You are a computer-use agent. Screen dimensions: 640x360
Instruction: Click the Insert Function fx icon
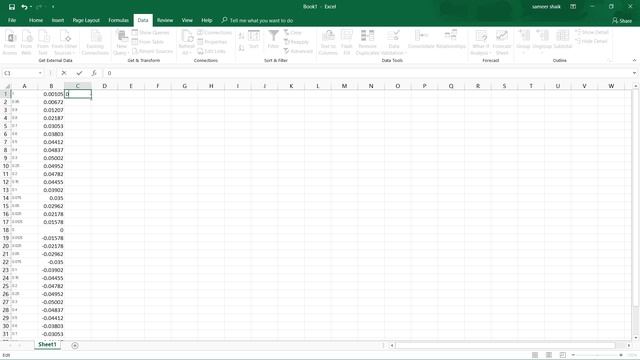(x=94, y=73)
